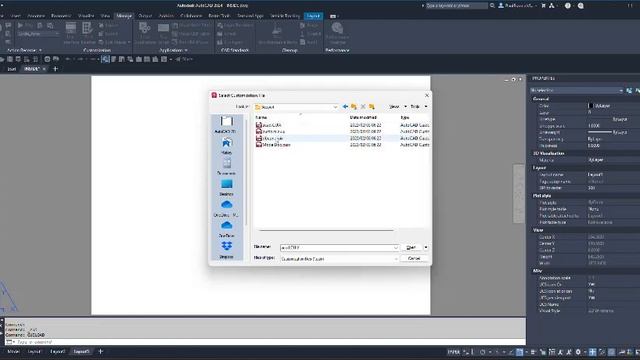640x360 pixels.
Task: Collapse the General section in Properties
Action: coord(541,99)
